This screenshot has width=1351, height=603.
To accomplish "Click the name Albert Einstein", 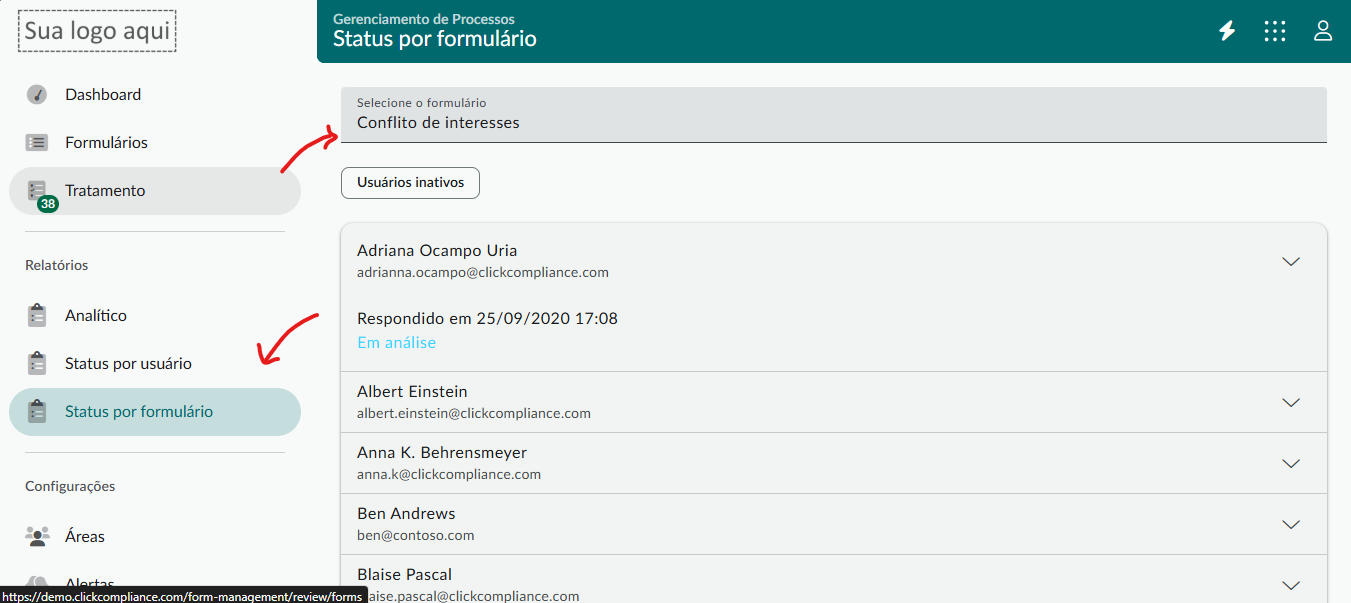I will 412,391.
